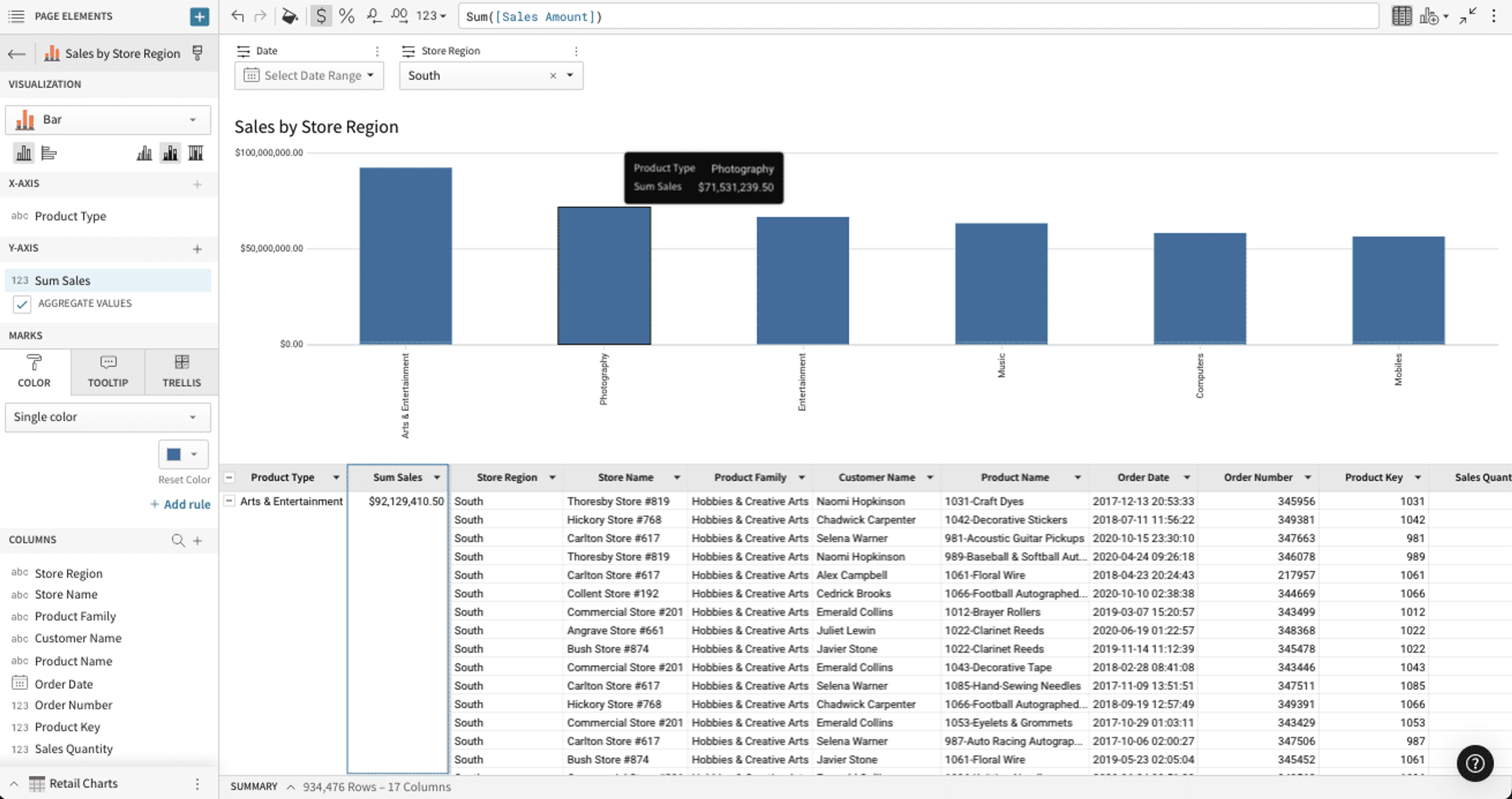
Task: Expand the Retail Charts source chevron
Action: pos(14,783)
